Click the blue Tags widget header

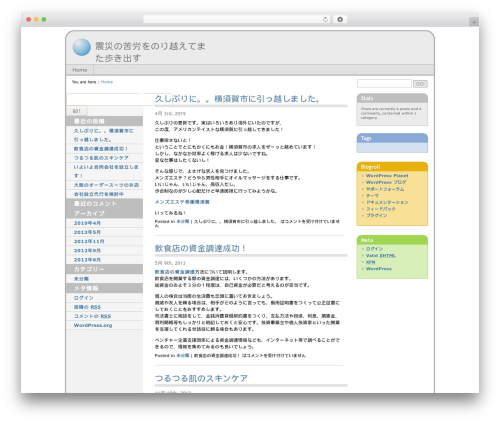coord(392,138)
